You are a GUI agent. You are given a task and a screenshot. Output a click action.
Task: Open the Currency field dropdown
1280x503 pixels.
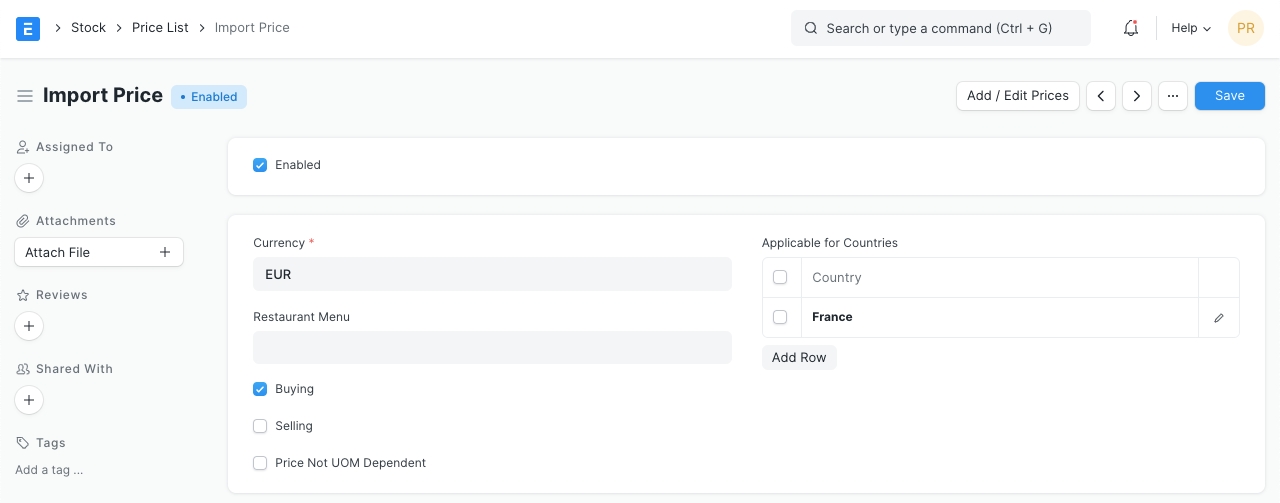click(x=492, y=274)
